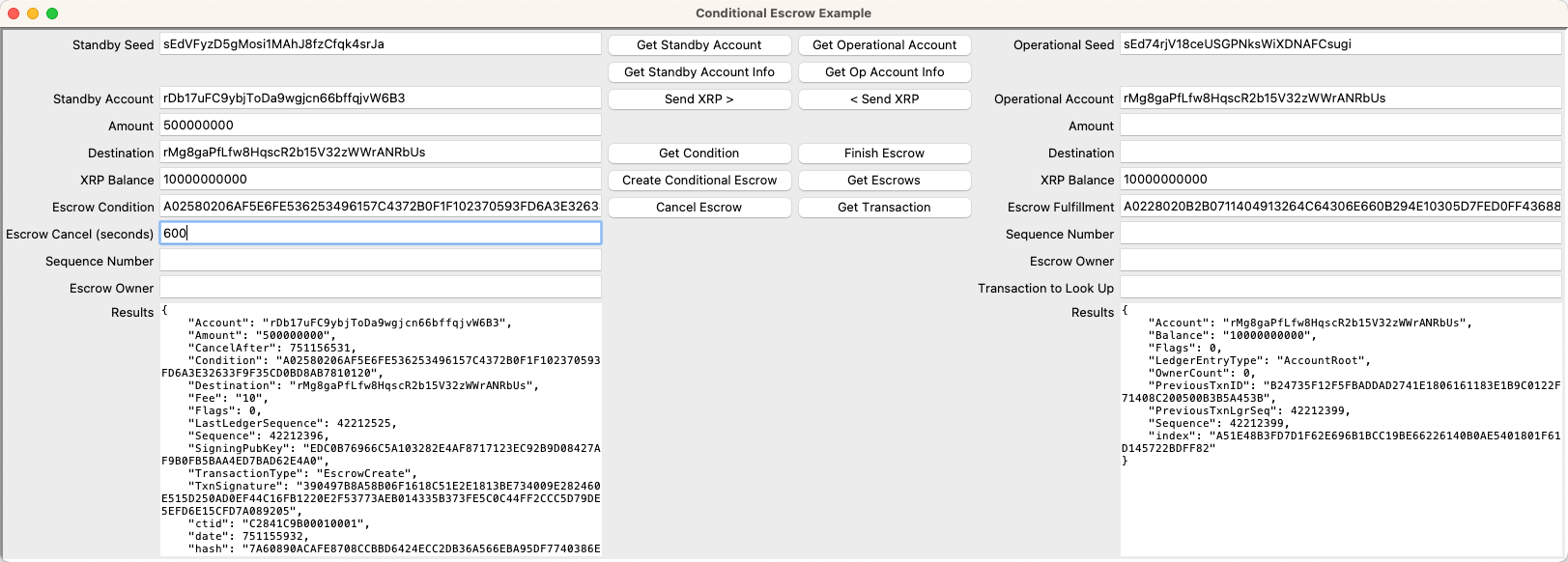Screen dimensions: 1568x562
Task: Focus the Transaction to Look Up field
Action: [1340, 288]
